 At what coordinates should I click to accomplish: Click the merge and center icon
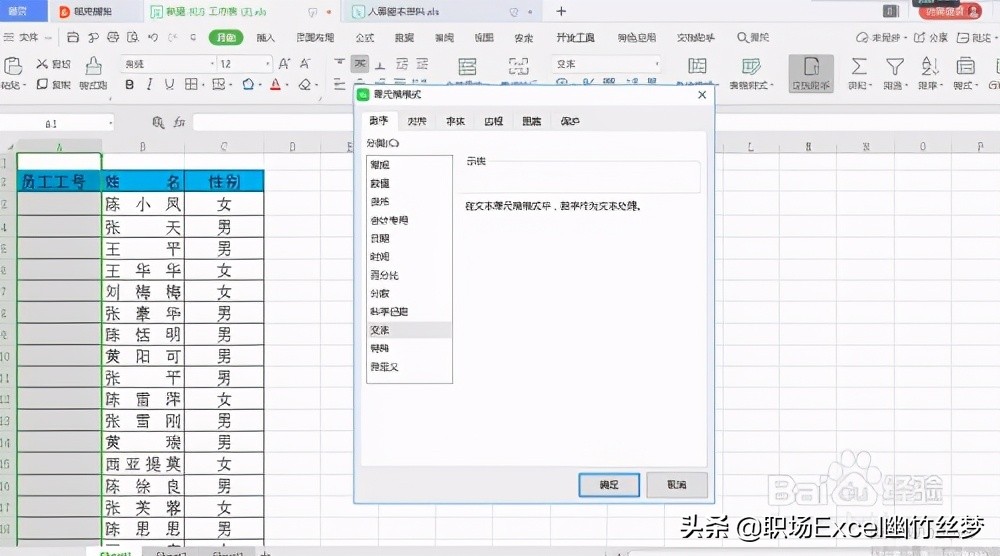click(x=467, y=66)
